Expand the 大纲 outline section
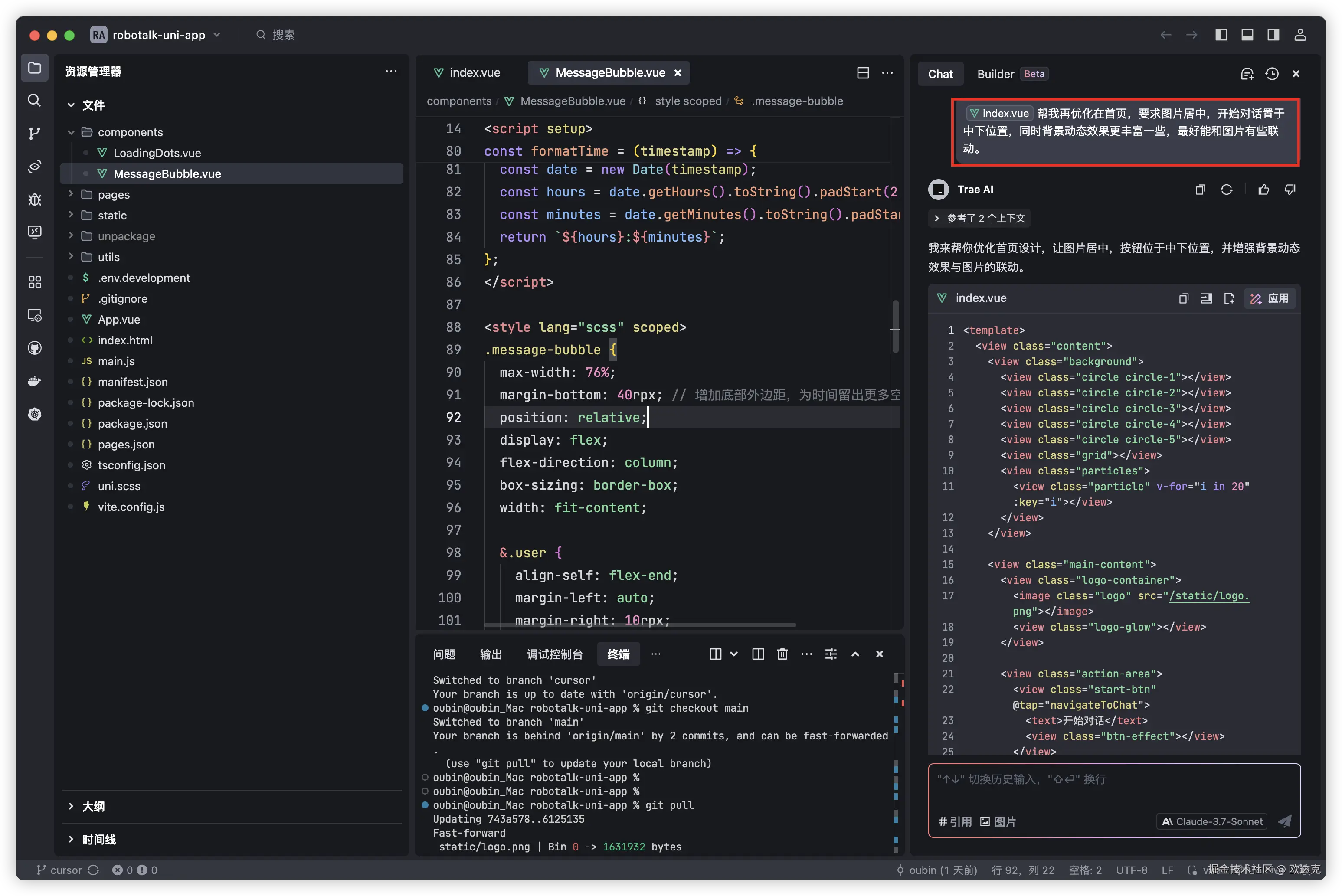 tap(93, 806)
